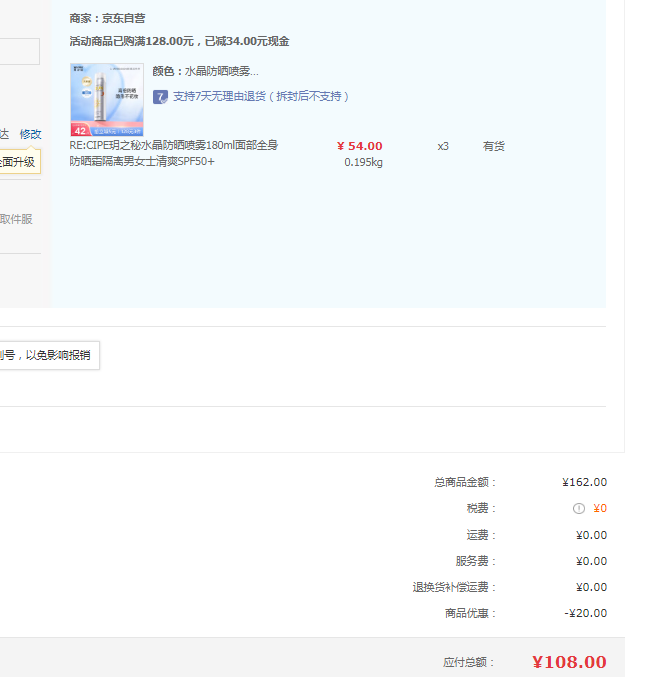Viewport: 646px width, 677px height.
Task: Click the 颜色：水晶防晒喷雾 attribute text
Action: point(206,71)
